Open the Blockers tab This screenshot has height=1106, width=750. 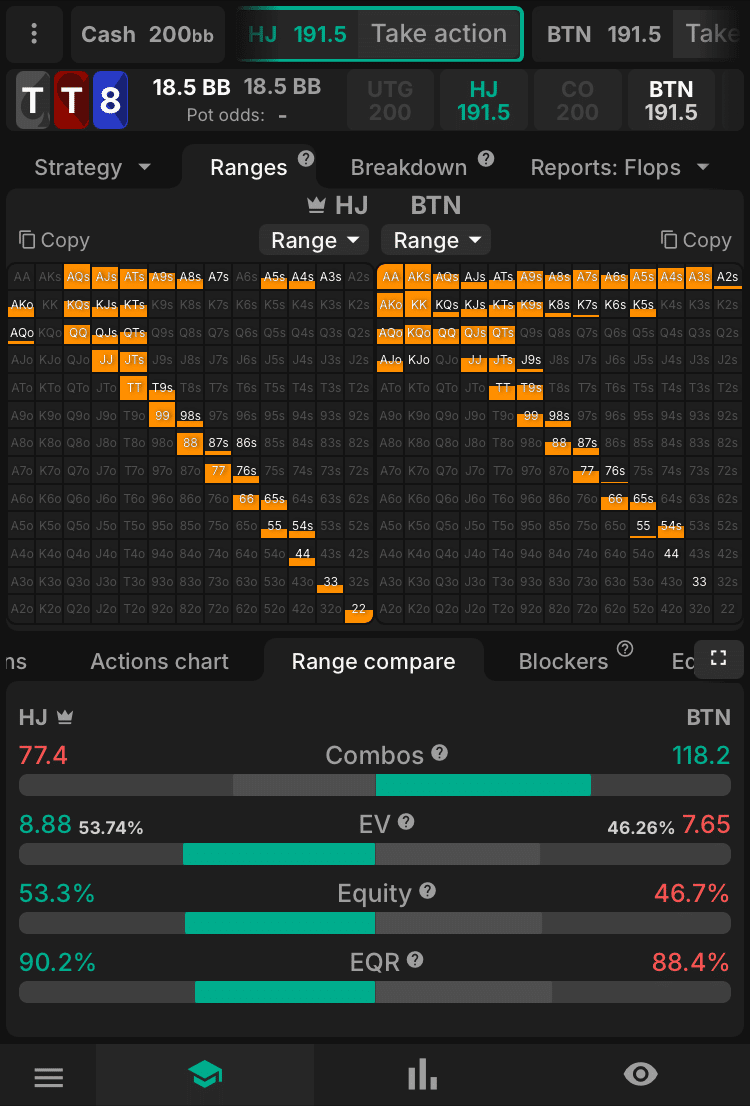click(x=564, y=660)
